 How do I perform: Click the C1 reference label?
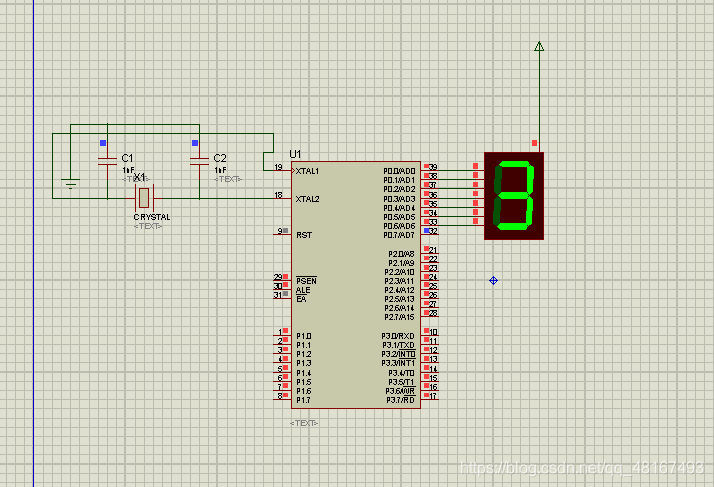[127, 158]
